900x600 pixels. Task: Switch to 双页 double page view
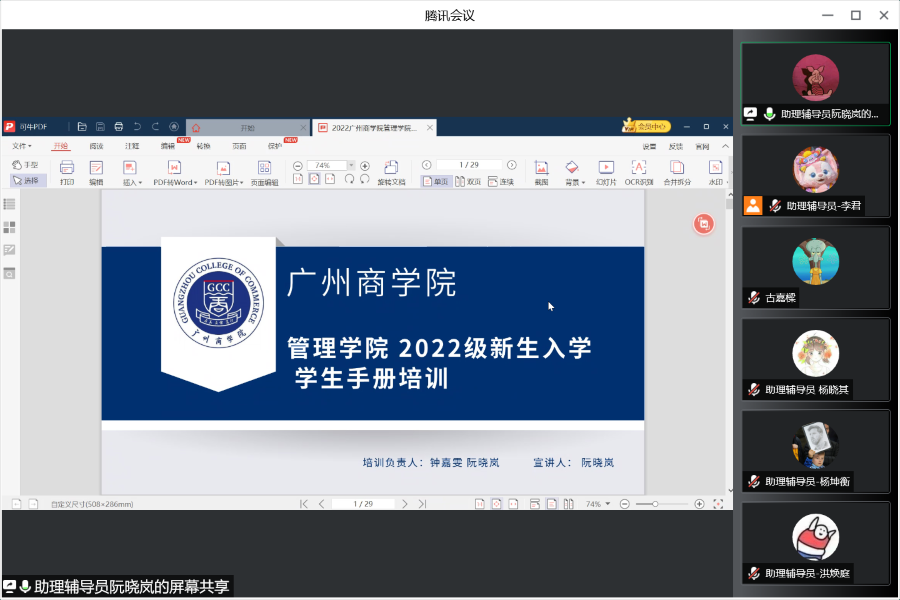pos(468,181)
